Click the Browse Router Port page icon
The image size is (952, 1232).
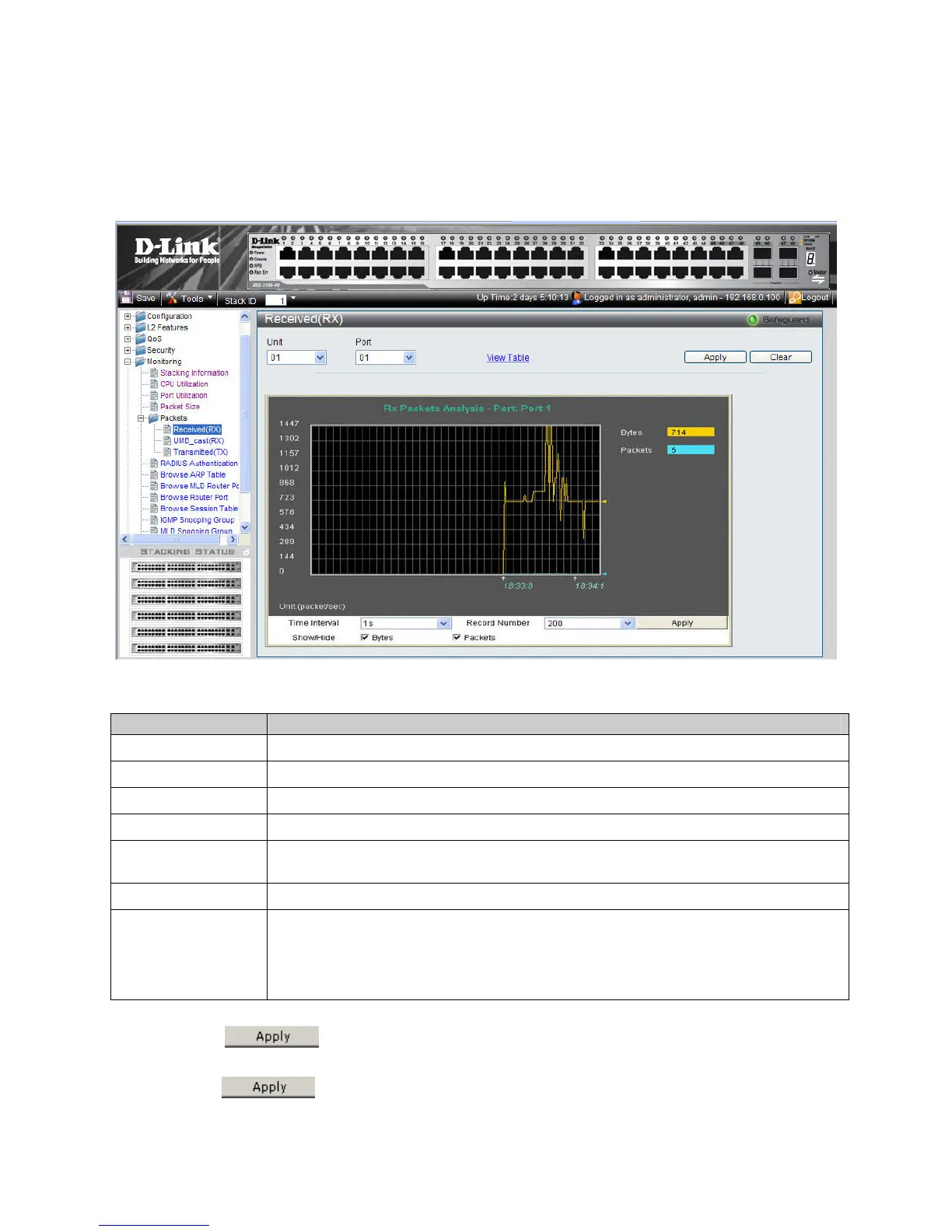tap(154, 498)
